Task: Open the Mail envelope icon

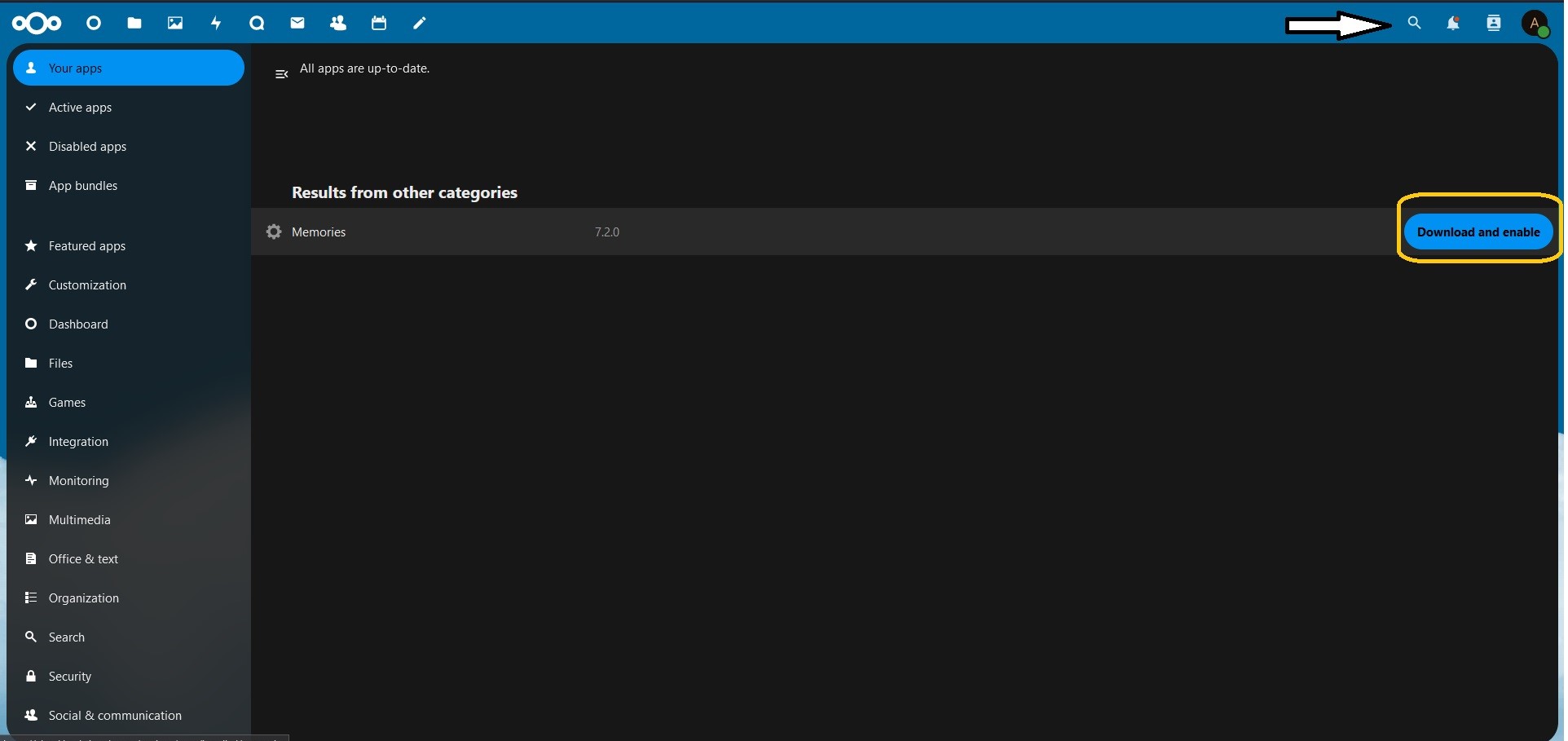Action: [297, 24]
